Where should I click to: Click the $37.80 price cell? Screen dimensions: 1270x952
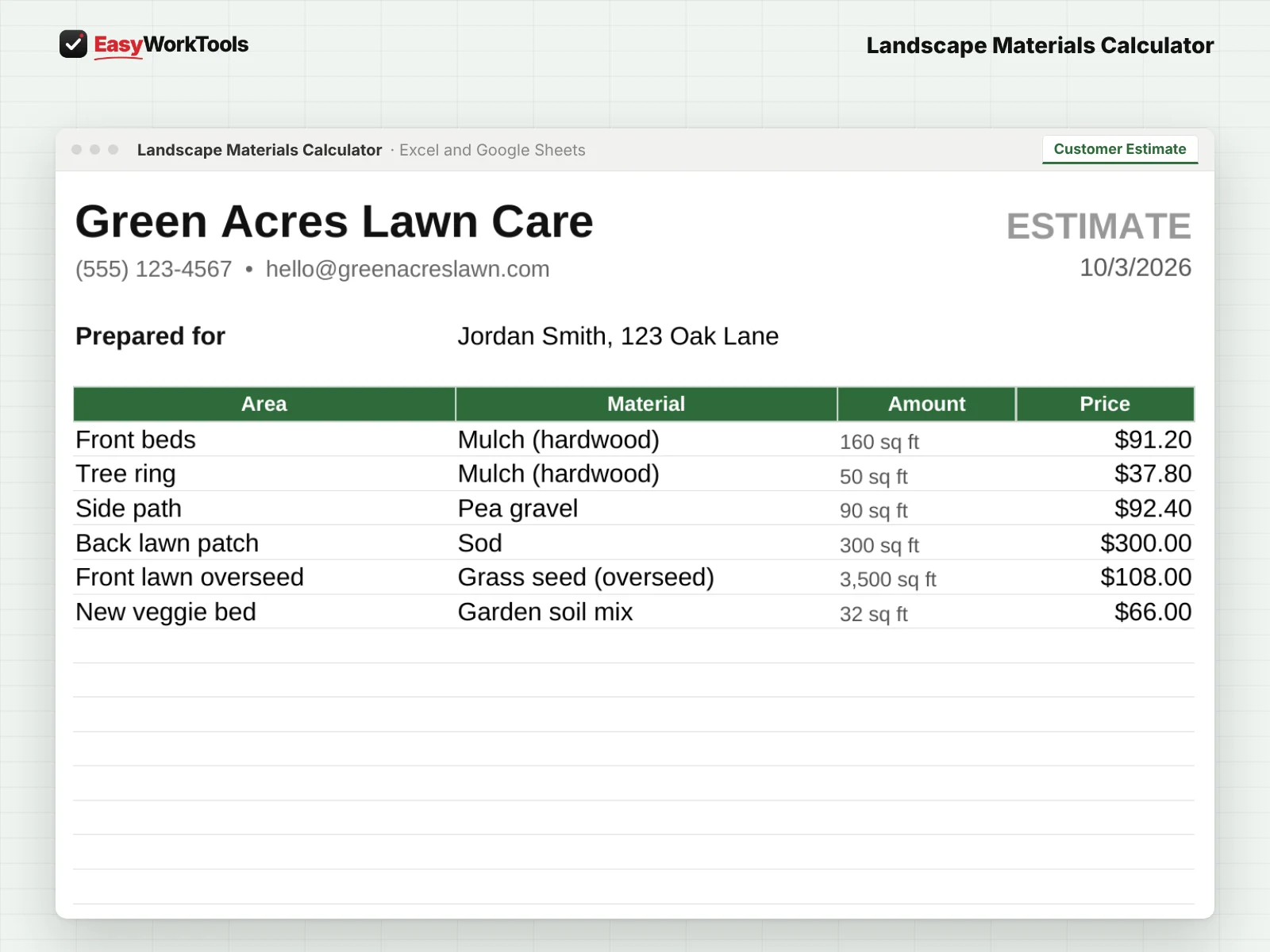1105,474
